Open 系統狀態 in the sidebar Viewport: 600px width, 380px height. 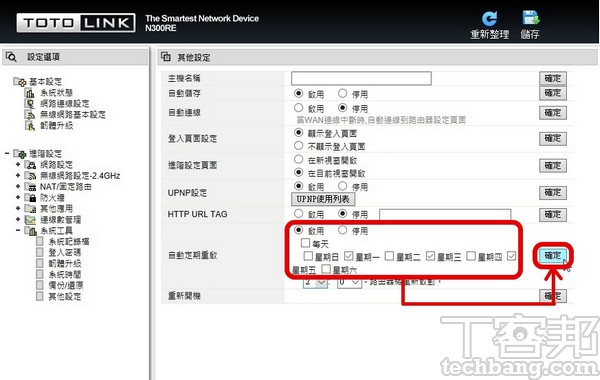[56, 93]
